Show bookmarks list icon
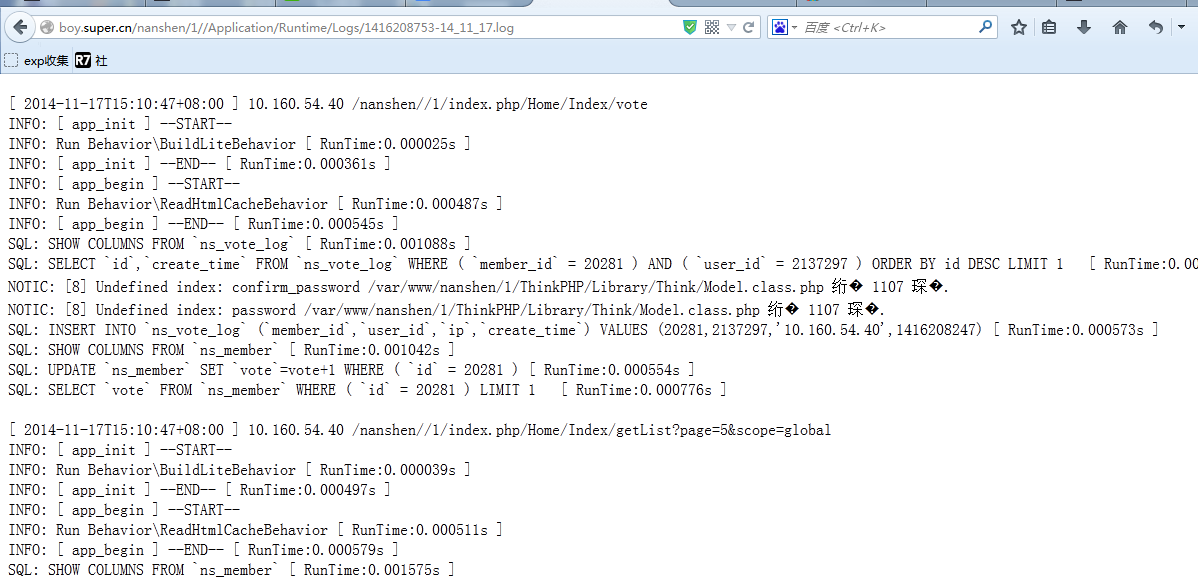 (x=1049, y=27)
